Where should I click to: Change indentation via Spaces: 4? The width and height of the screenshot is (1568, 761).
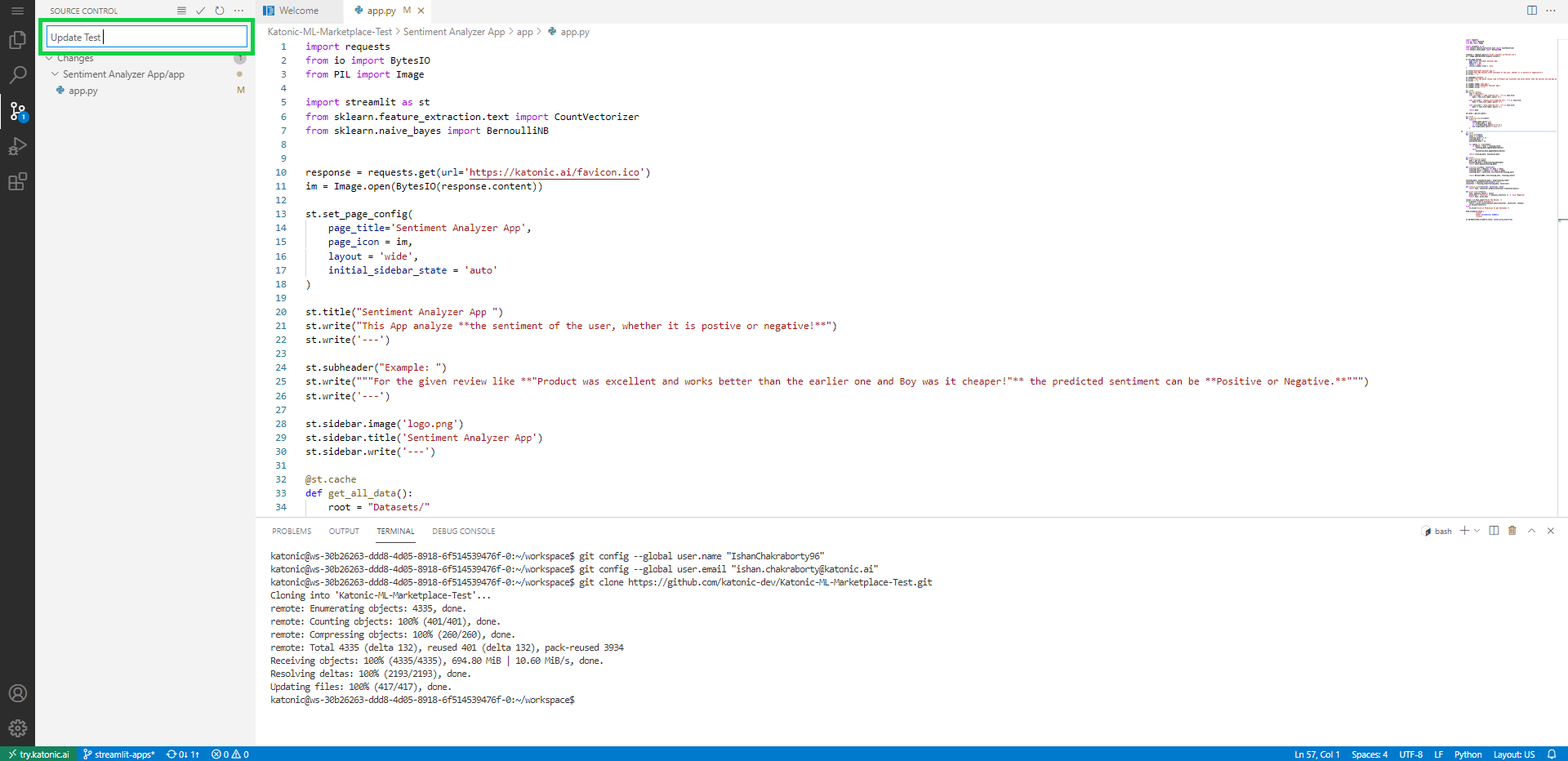[1370, 754]
